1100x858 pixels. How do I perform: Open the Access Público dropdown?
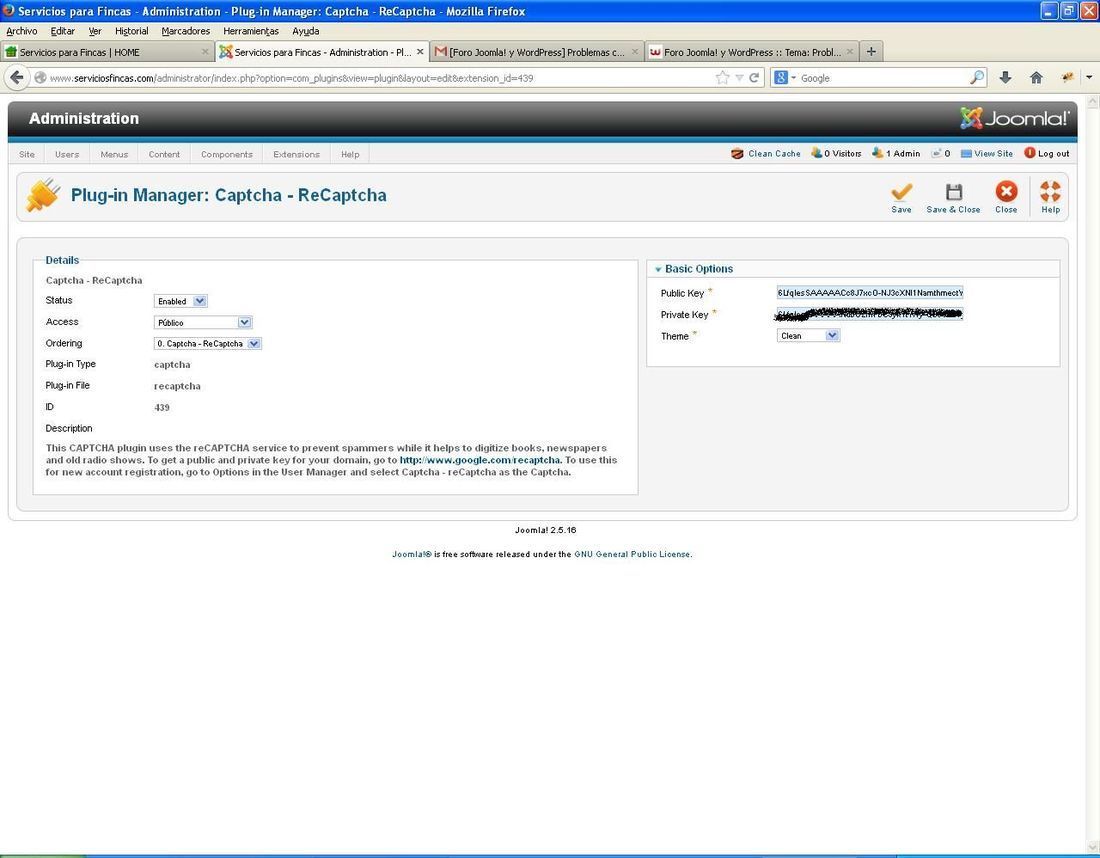coord(203,323)
